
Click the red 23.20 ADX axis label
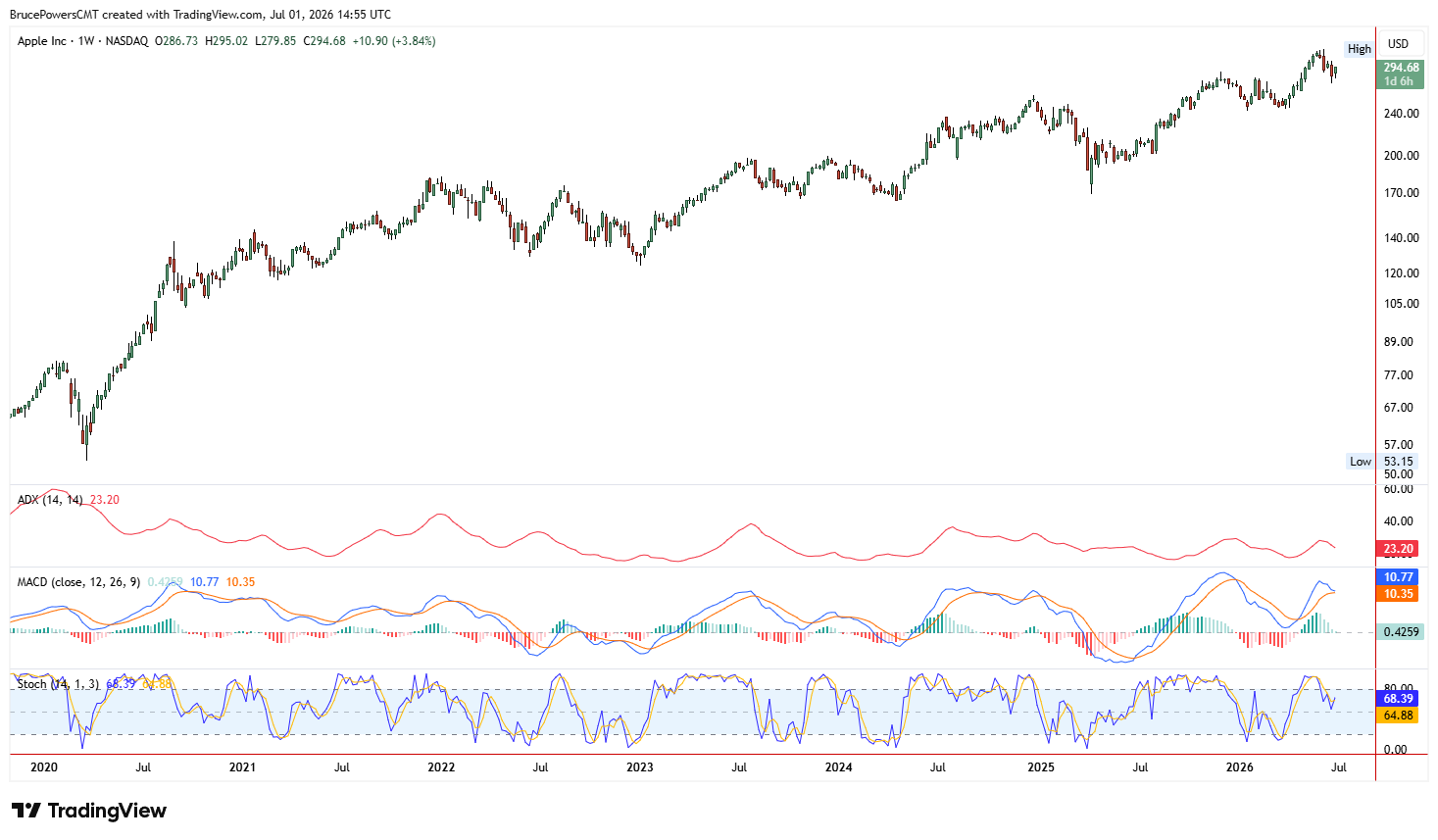[x=1398, y=549]
